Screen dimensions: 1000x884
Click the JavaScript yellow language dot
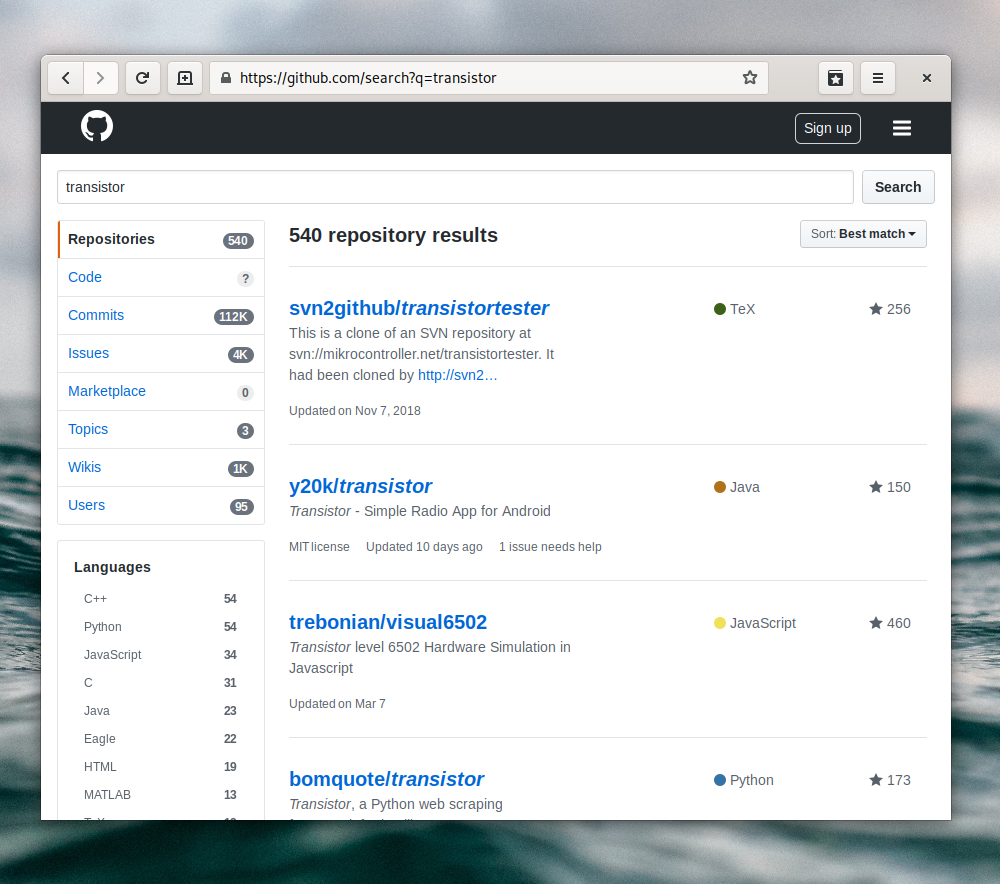pyautogui.click(x=720, y=623)
